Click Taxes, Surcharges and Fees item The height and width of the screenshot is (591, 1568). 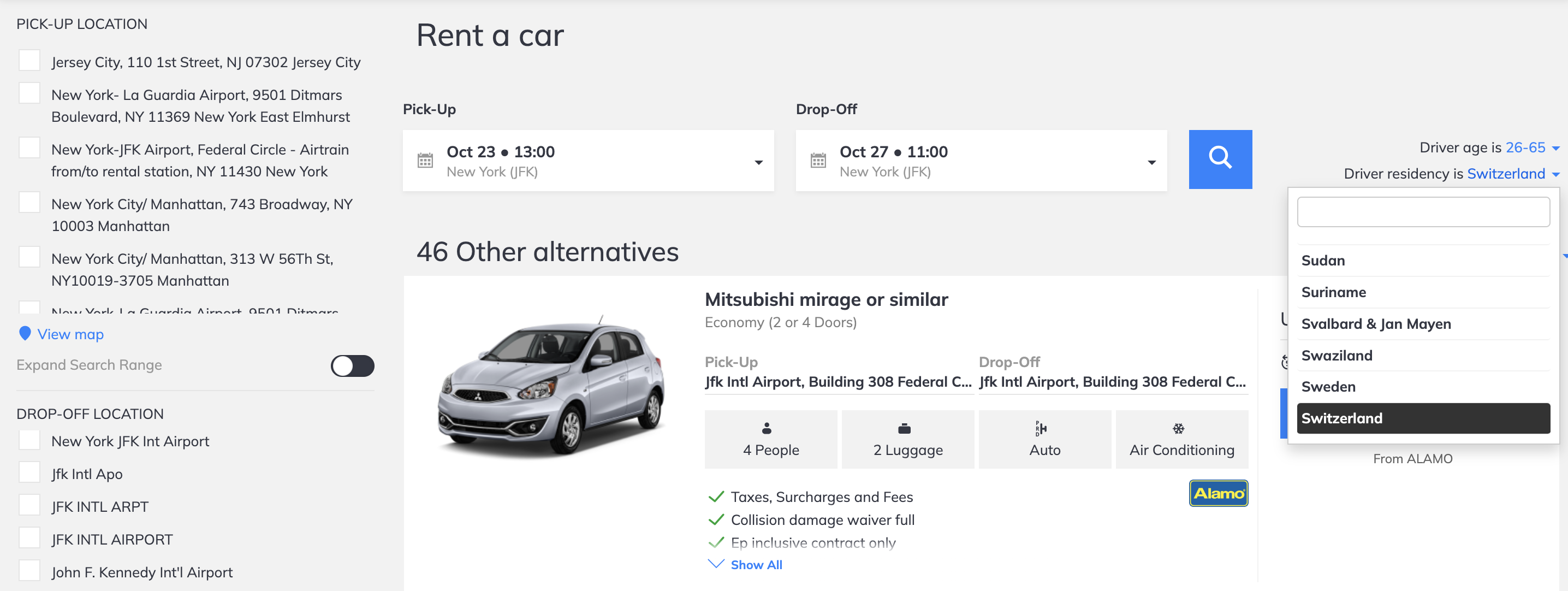click(x=822, y=497)
